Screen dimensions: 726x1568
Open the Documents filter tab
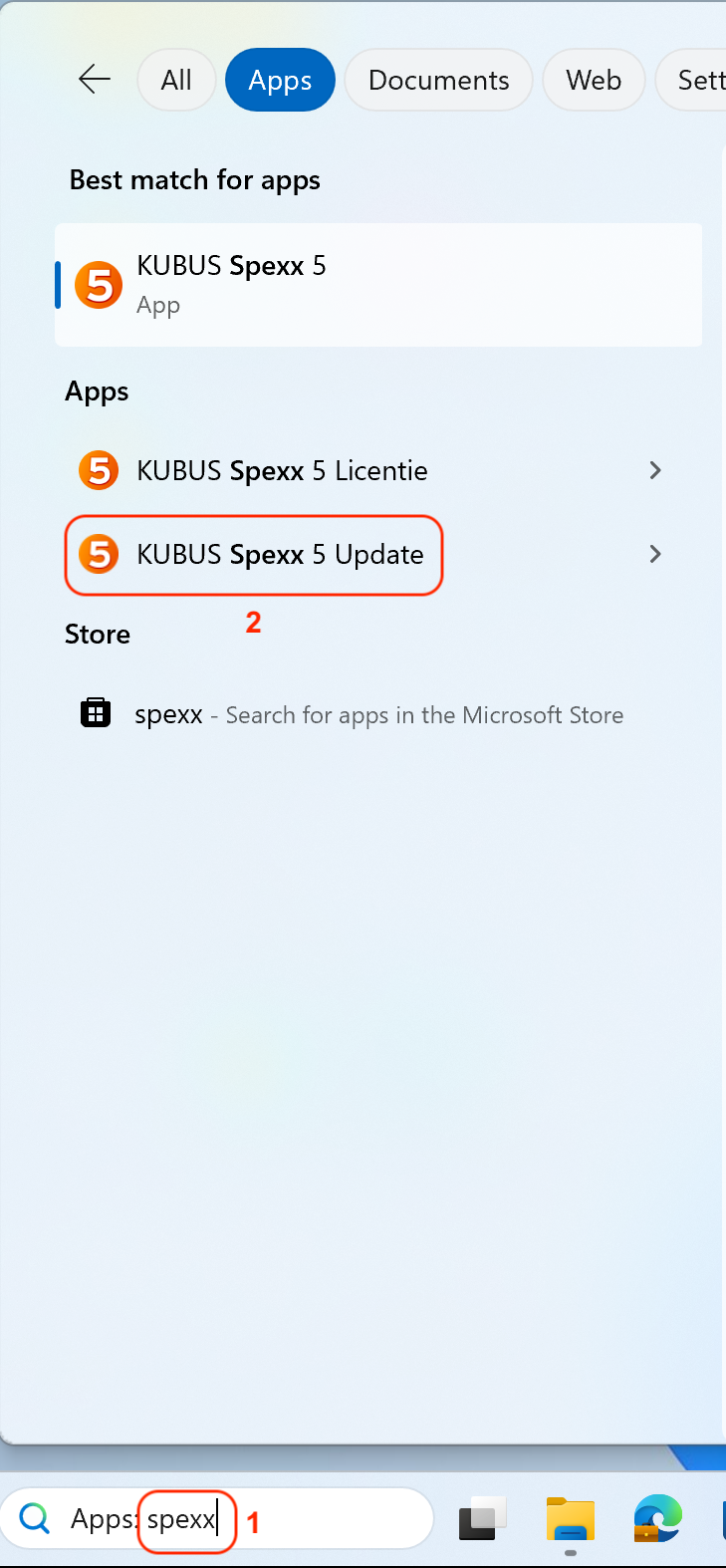coord(438,80)
